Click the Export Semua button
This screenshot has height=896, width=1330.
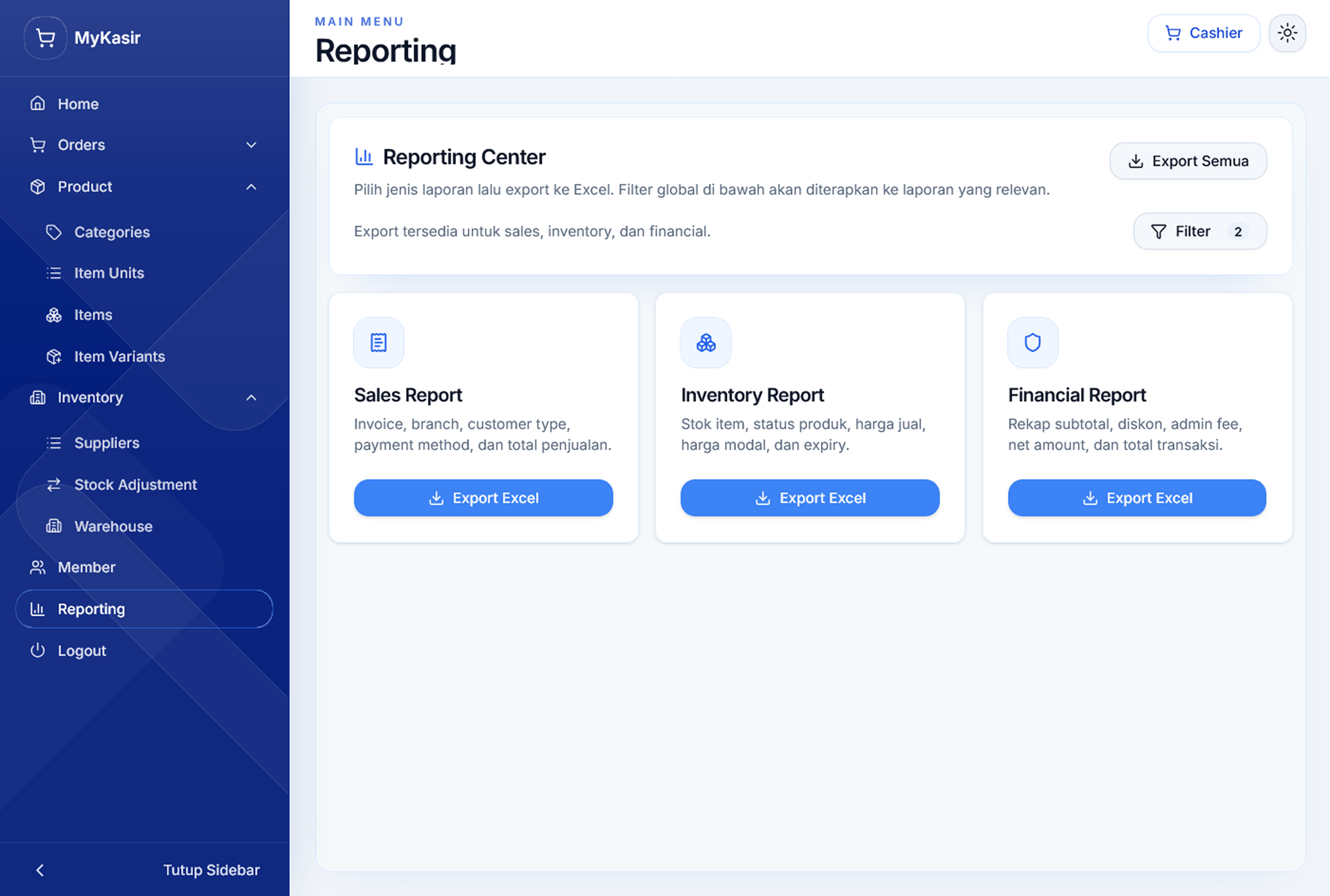point(1188,161)
